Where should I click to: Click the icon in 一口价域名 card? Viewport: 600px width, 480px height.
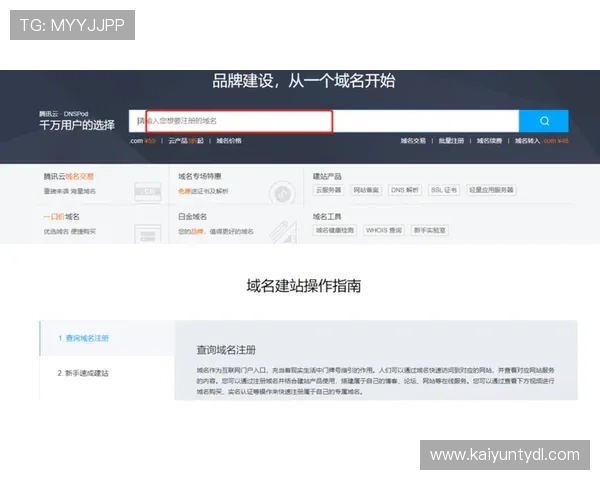(x=148, y=233)
